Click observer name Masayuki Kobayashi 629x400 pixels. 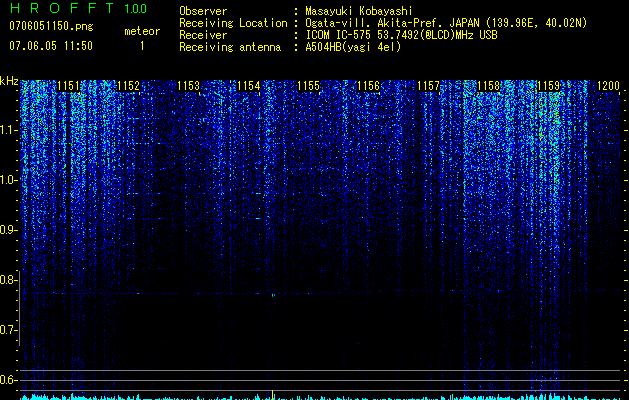(x=359, y=11)
